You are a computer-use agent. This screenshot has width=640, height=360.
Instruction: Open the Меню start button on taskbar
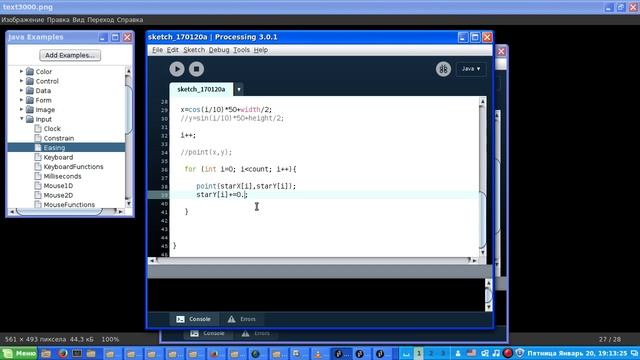click(19, 353)
